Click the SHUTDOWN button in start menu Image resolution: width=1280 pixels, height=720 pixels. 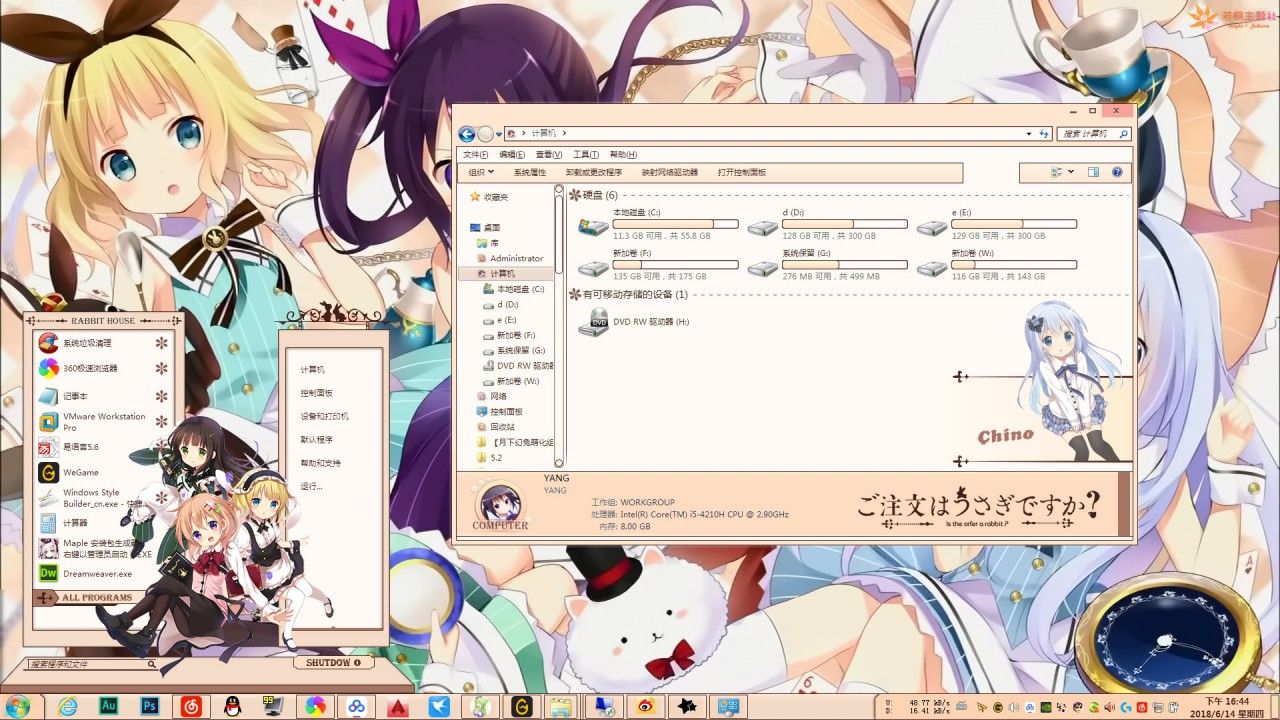(x=334, y=663)
